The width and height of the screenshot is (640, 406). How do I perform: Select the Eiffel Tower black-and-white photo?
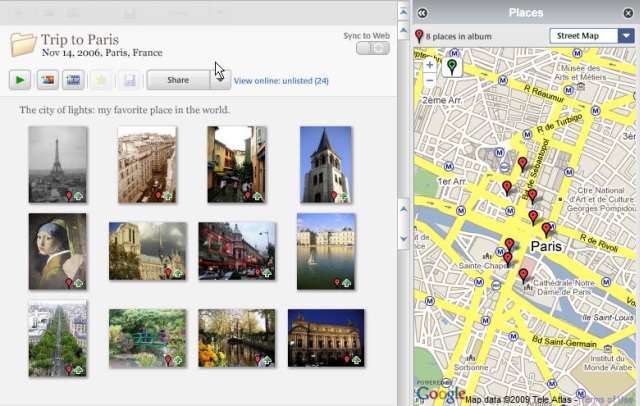57,164
